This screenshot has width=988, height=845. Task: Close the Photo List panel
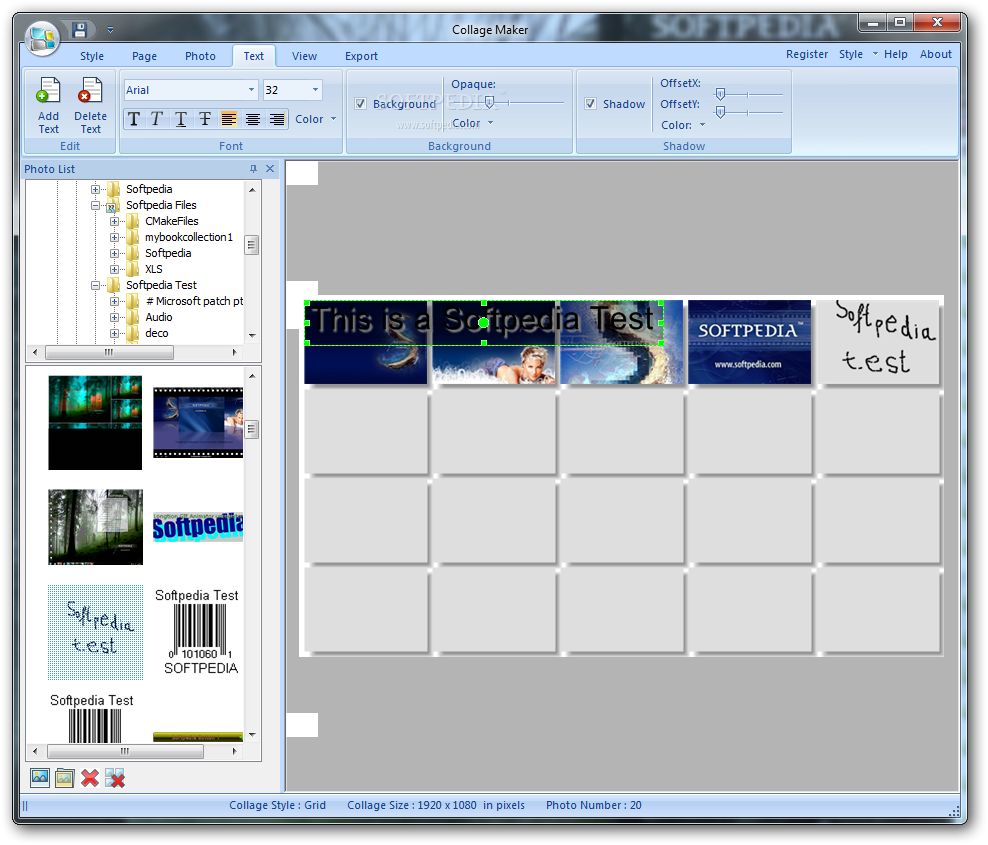[x=270, y=169]
